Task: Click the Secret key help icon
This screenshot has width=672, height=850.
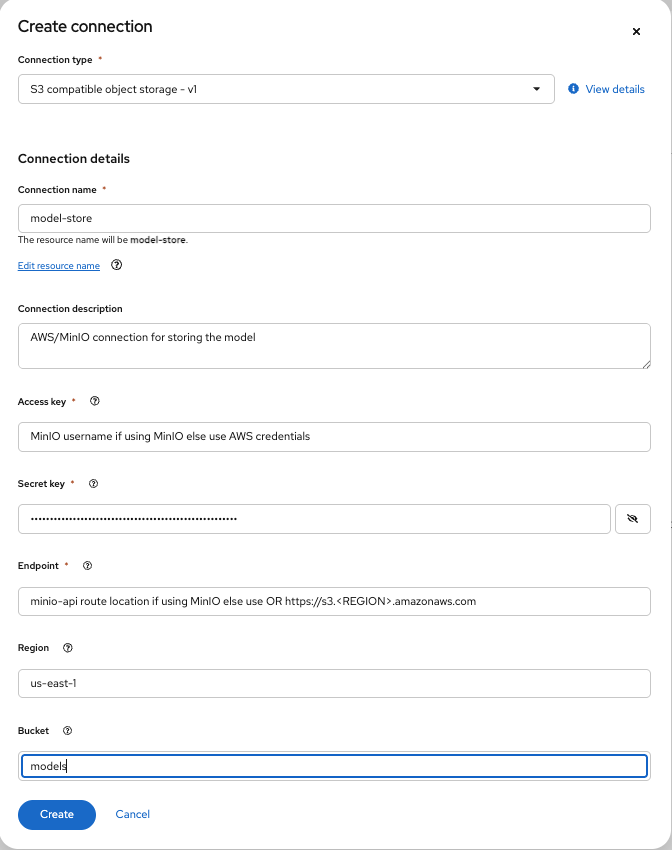Action: click(94, 484)
